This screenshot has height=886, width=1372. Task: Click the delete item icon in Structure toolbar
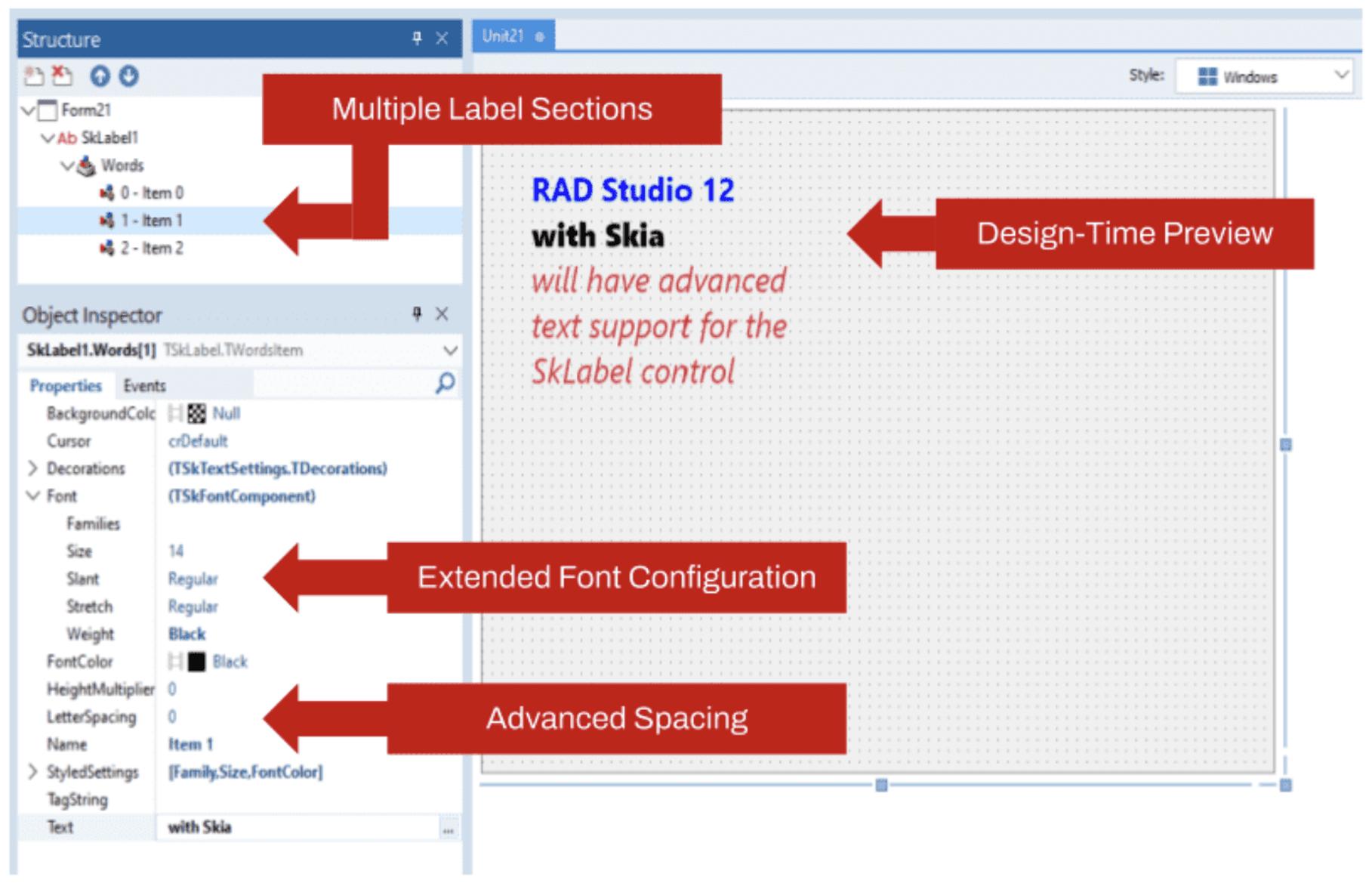(63, 76)
